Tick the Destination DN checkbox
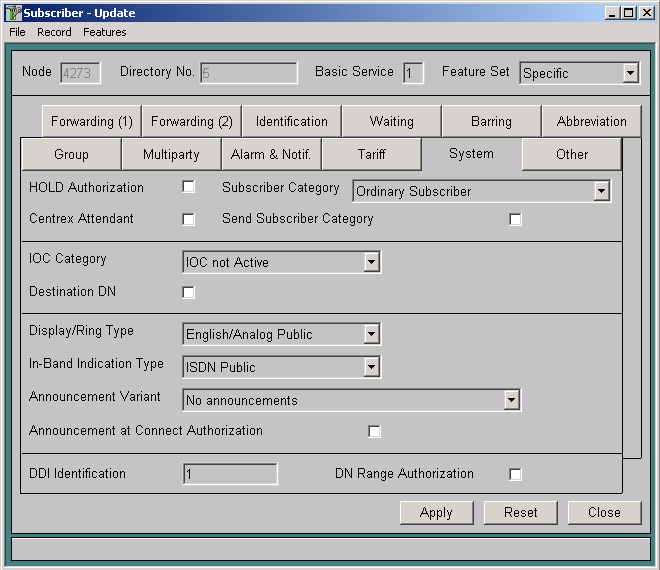The height and width of the screenshot is (570, 660). 188,292
